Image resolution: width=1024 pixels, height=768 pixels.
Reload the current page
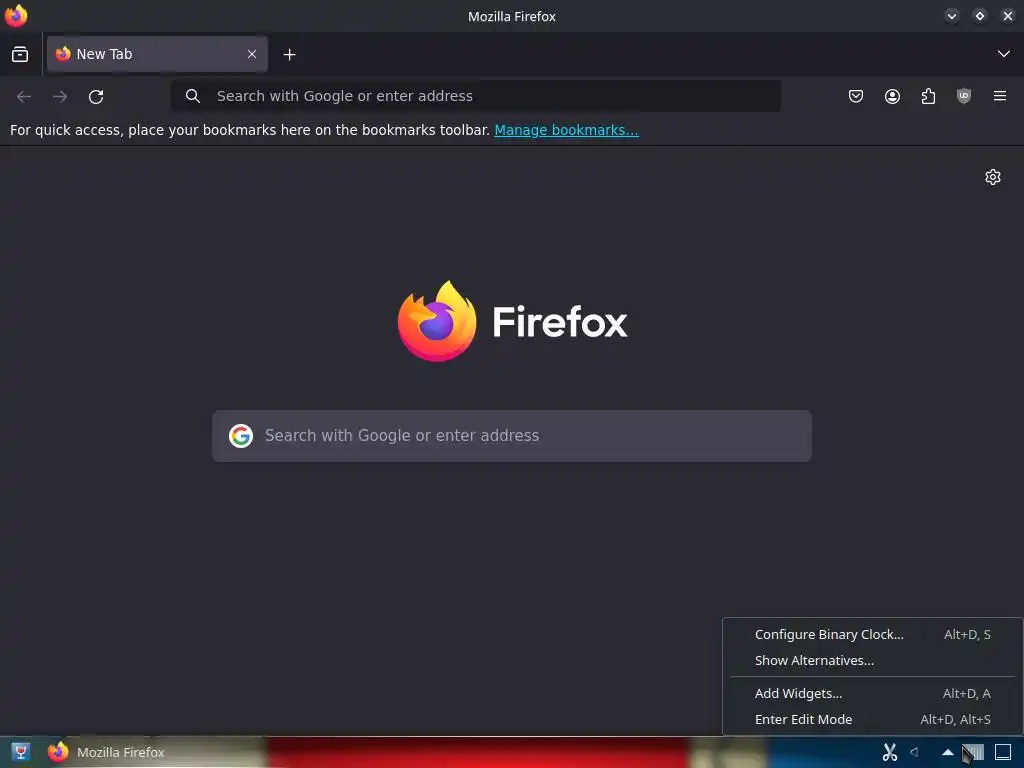coord(96,97)
